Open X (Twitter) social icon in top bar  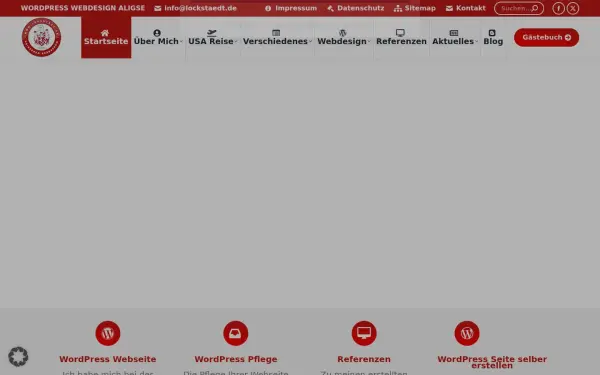click(573, 8)
